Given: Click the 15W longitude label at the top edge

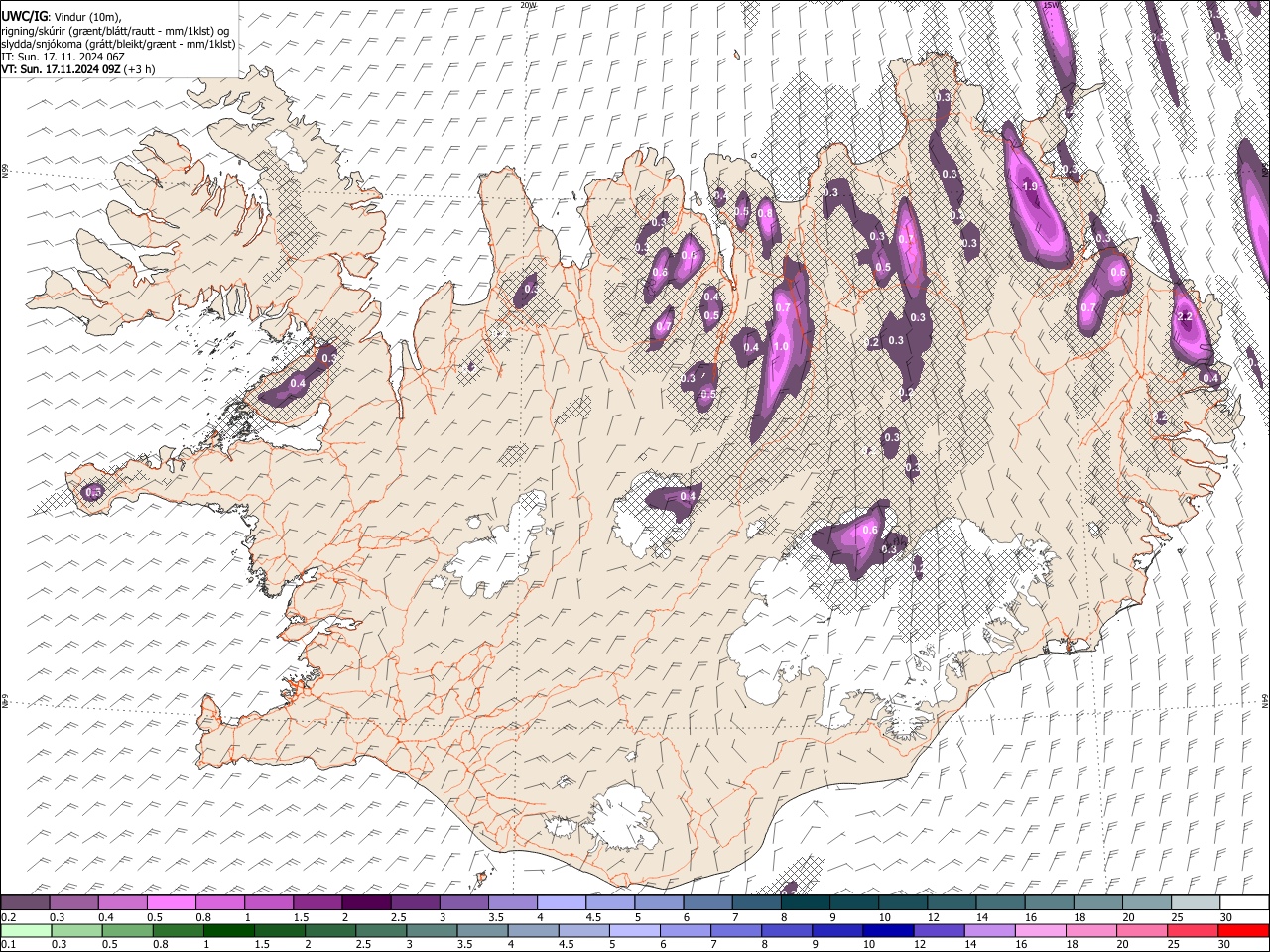Looking at the screenshot, I should [x=1052, y=5].
